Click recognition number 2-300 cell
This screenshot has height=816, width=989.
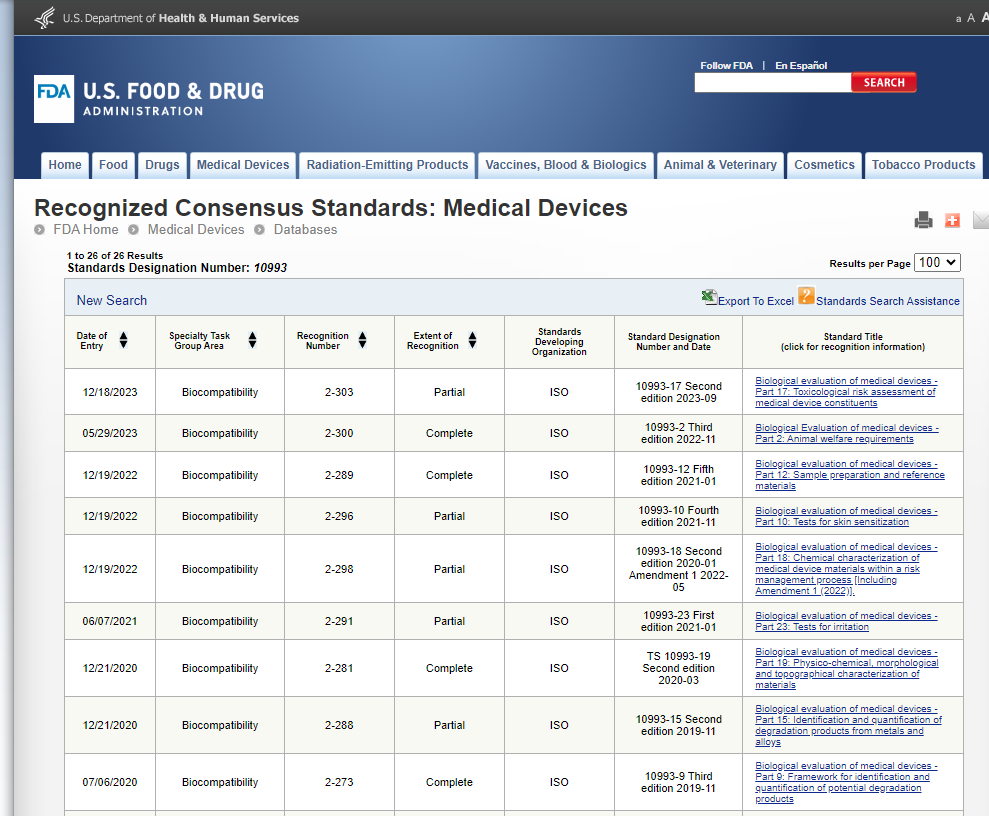tap(339, 433)
